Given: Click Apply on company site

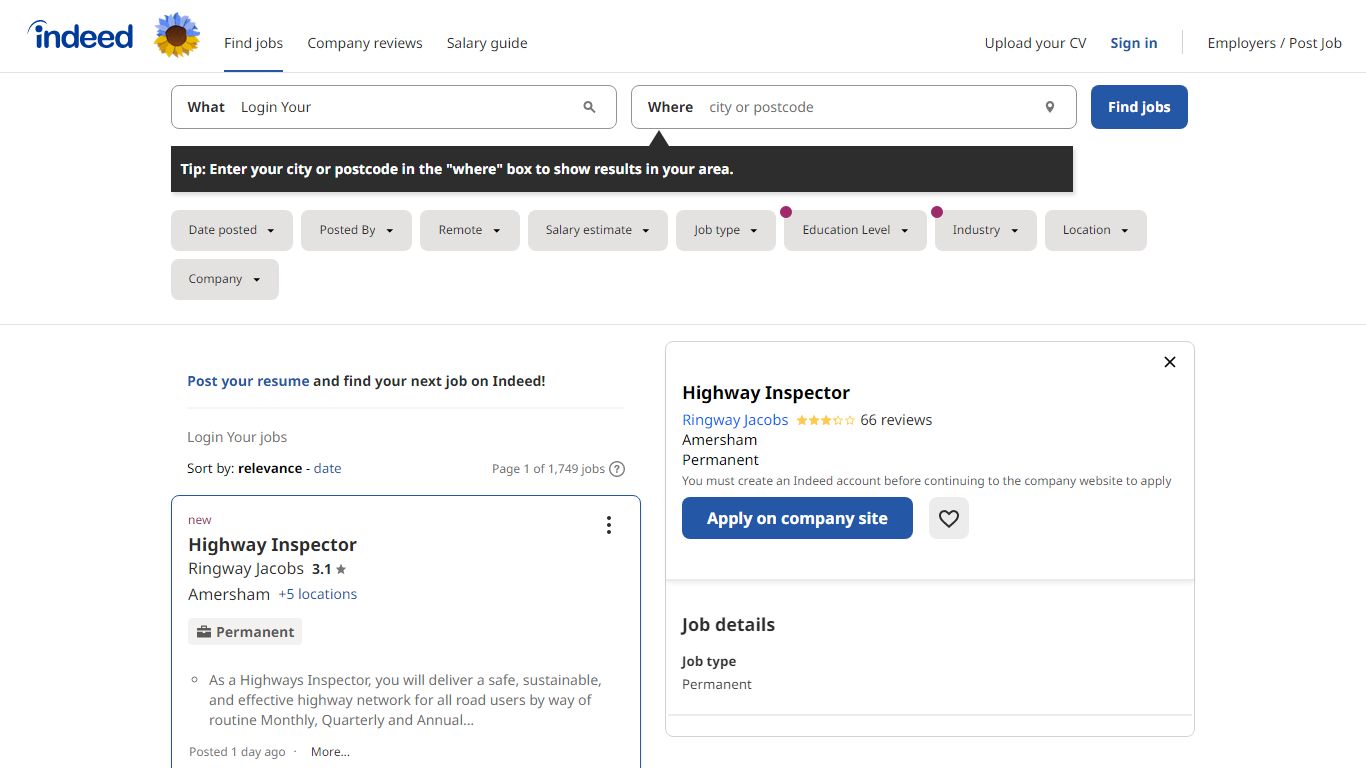Looking at the screenshot, I should click(x=797, y=518).
